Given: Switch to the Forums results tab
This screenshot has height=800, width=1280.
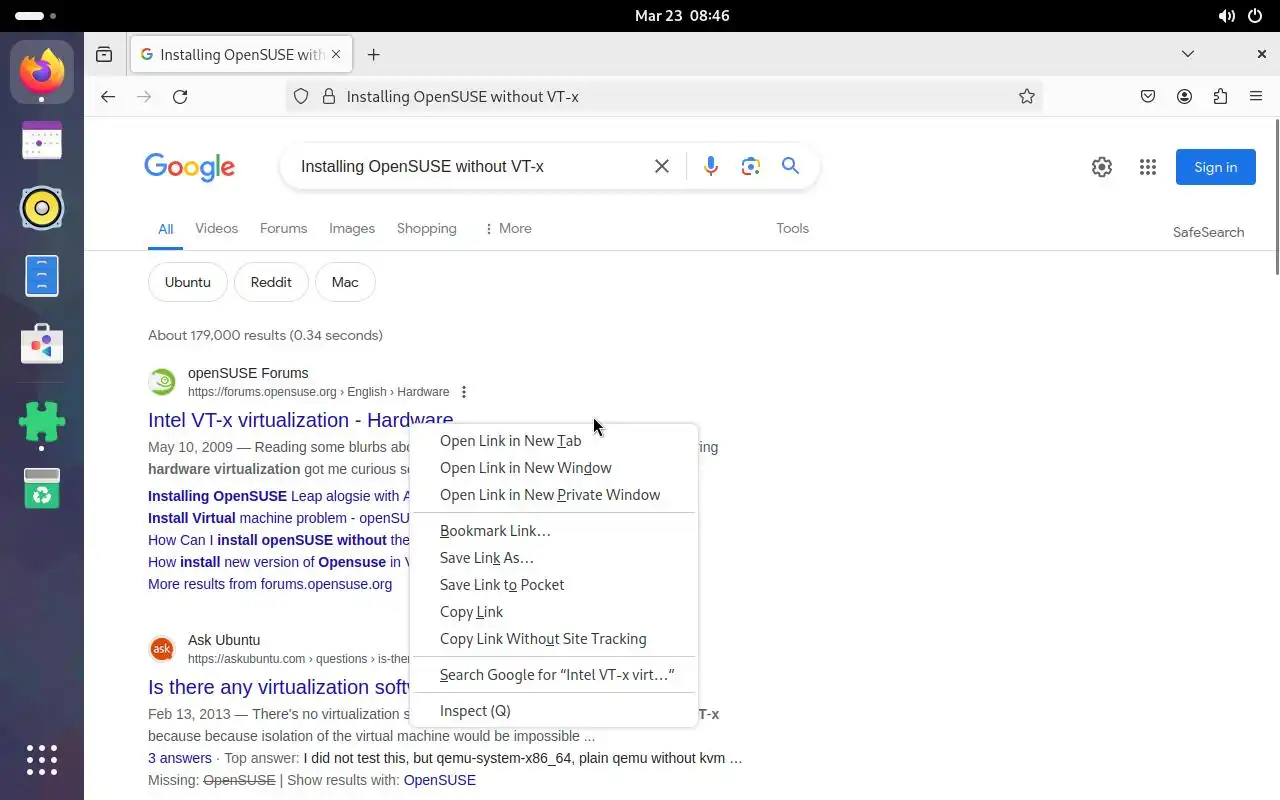Looking at the screenshot, I should click(x=283, y=228).
